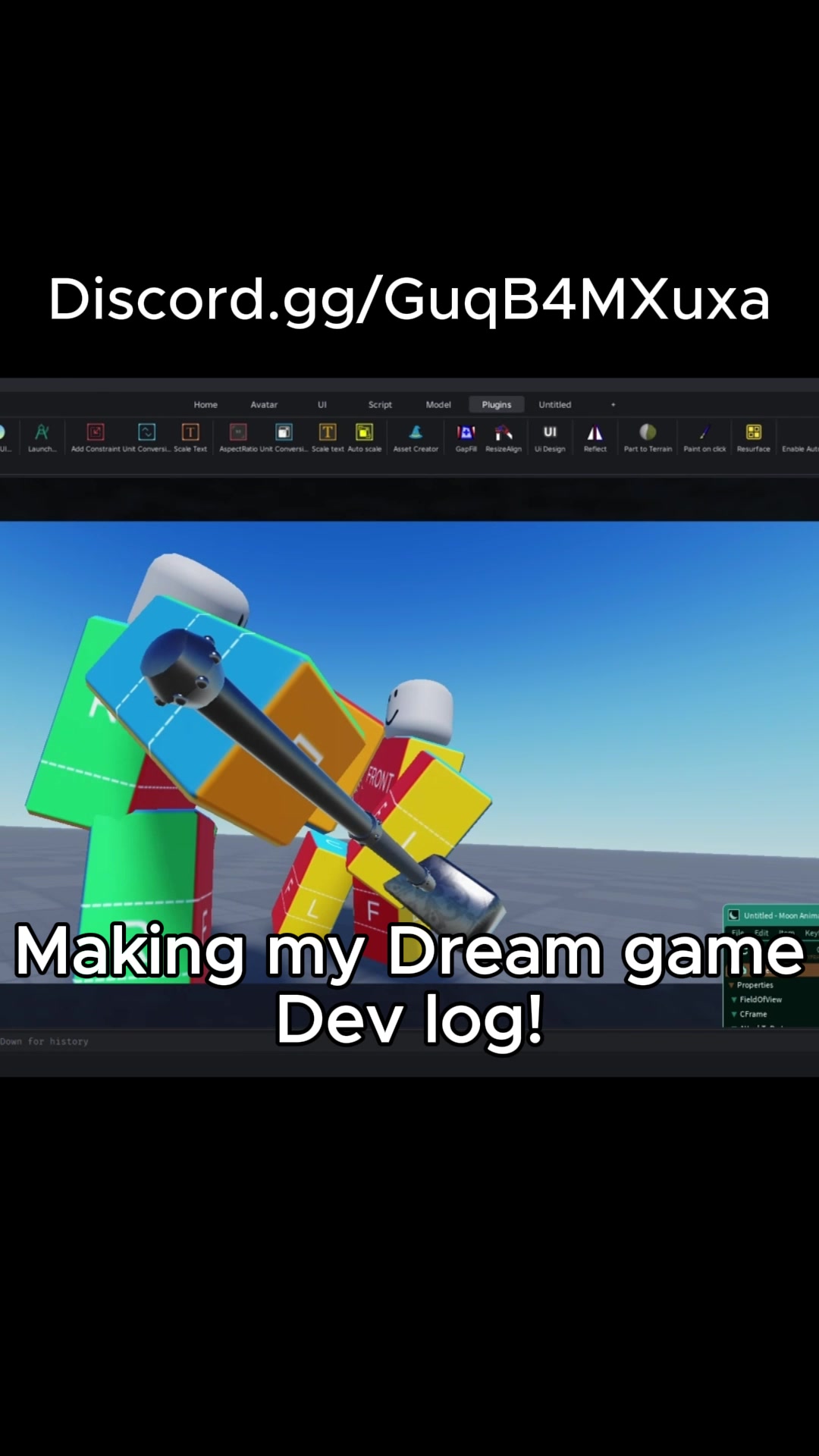Select the CFrame track label
Image resolution: width=819 pixels, height=1456 pixels.
[754, 1014]
